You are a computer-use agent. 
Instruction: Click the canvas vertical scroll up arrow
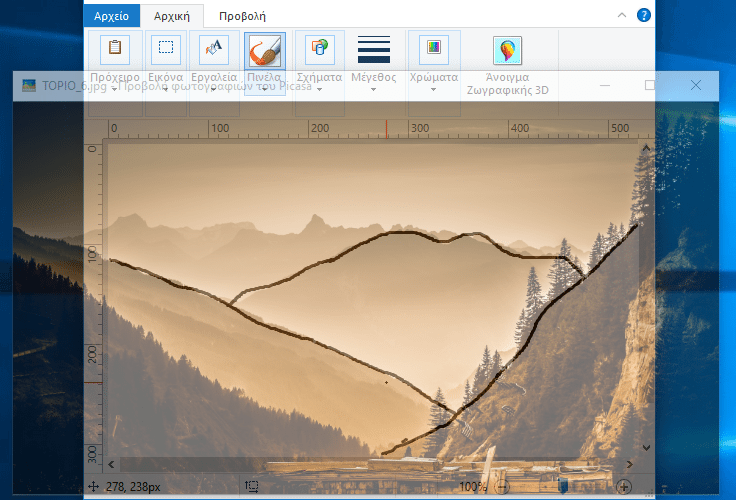click(x=646, y=148)
